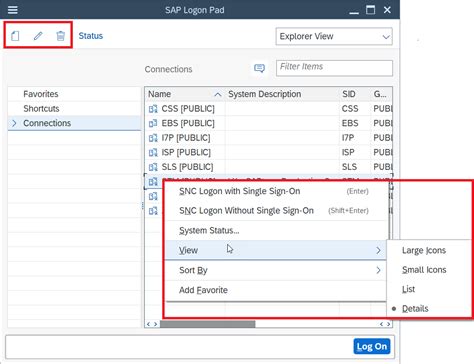
Task: Click the Log On button
Action: pyautogui.click(x=372, y=347)
